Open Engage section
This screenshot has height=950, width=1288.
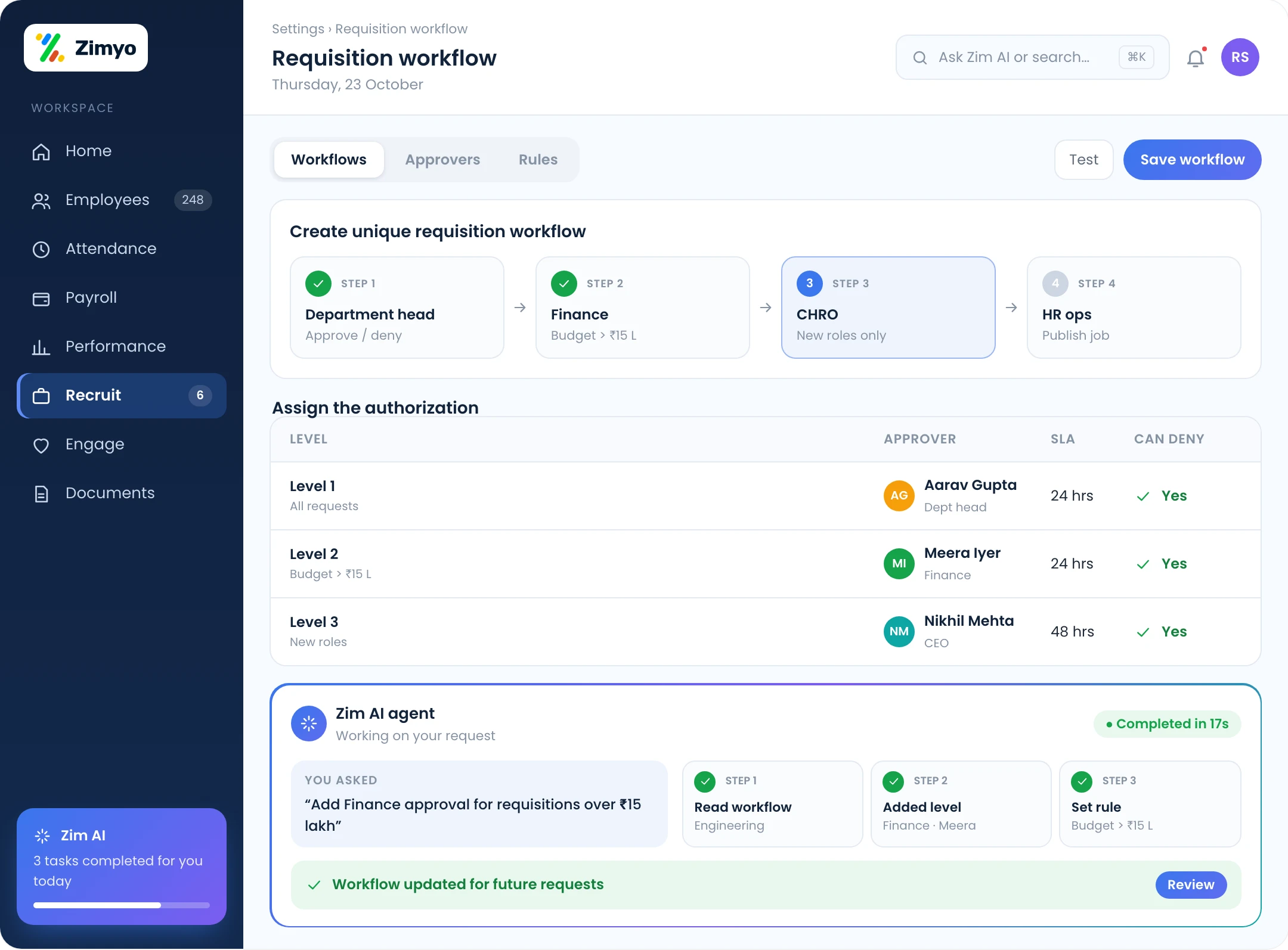(122, 444)
